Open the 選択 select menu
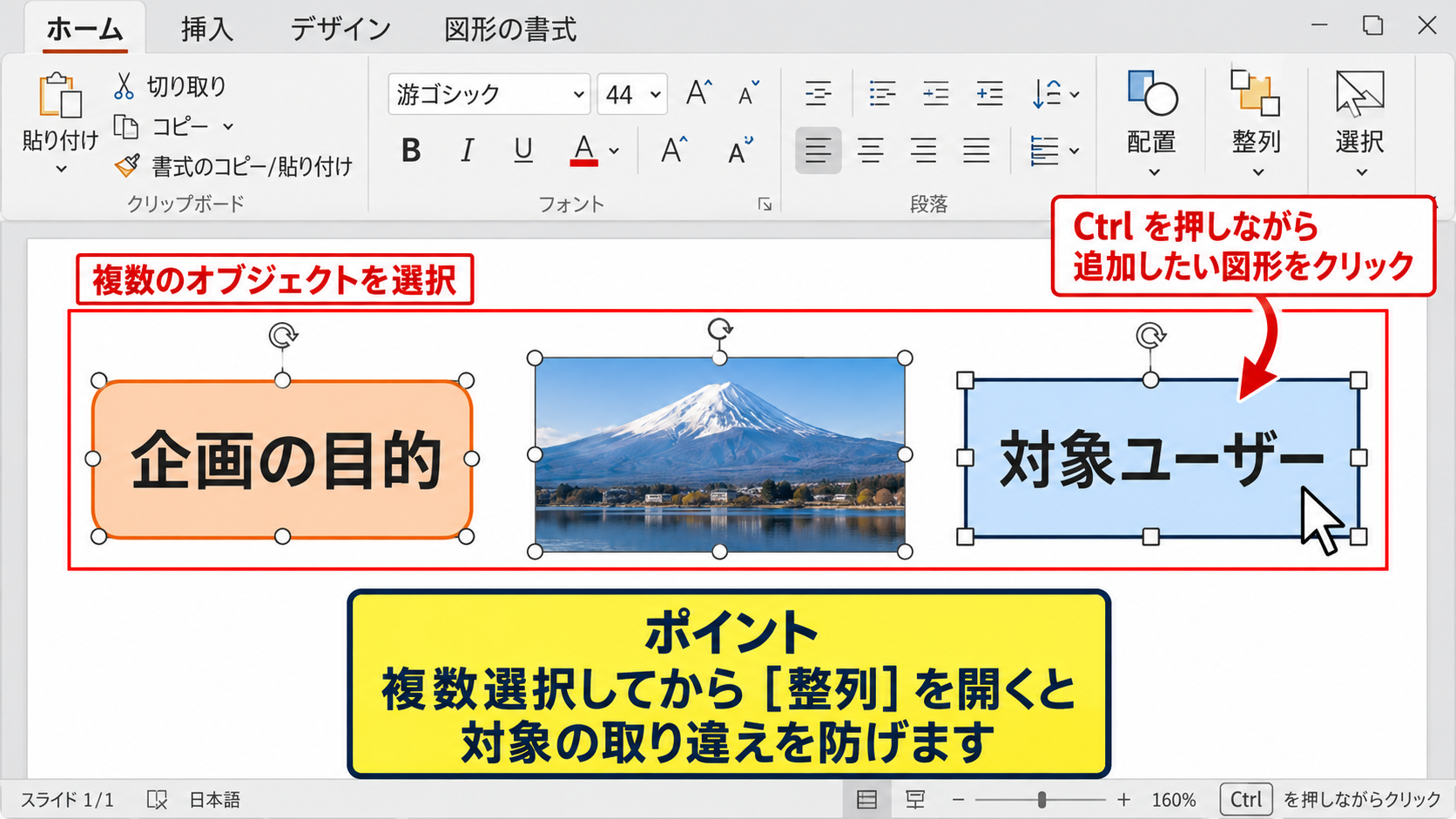Image resolution: width=1456 pixels, height=819 pixels. (1360, 122)
